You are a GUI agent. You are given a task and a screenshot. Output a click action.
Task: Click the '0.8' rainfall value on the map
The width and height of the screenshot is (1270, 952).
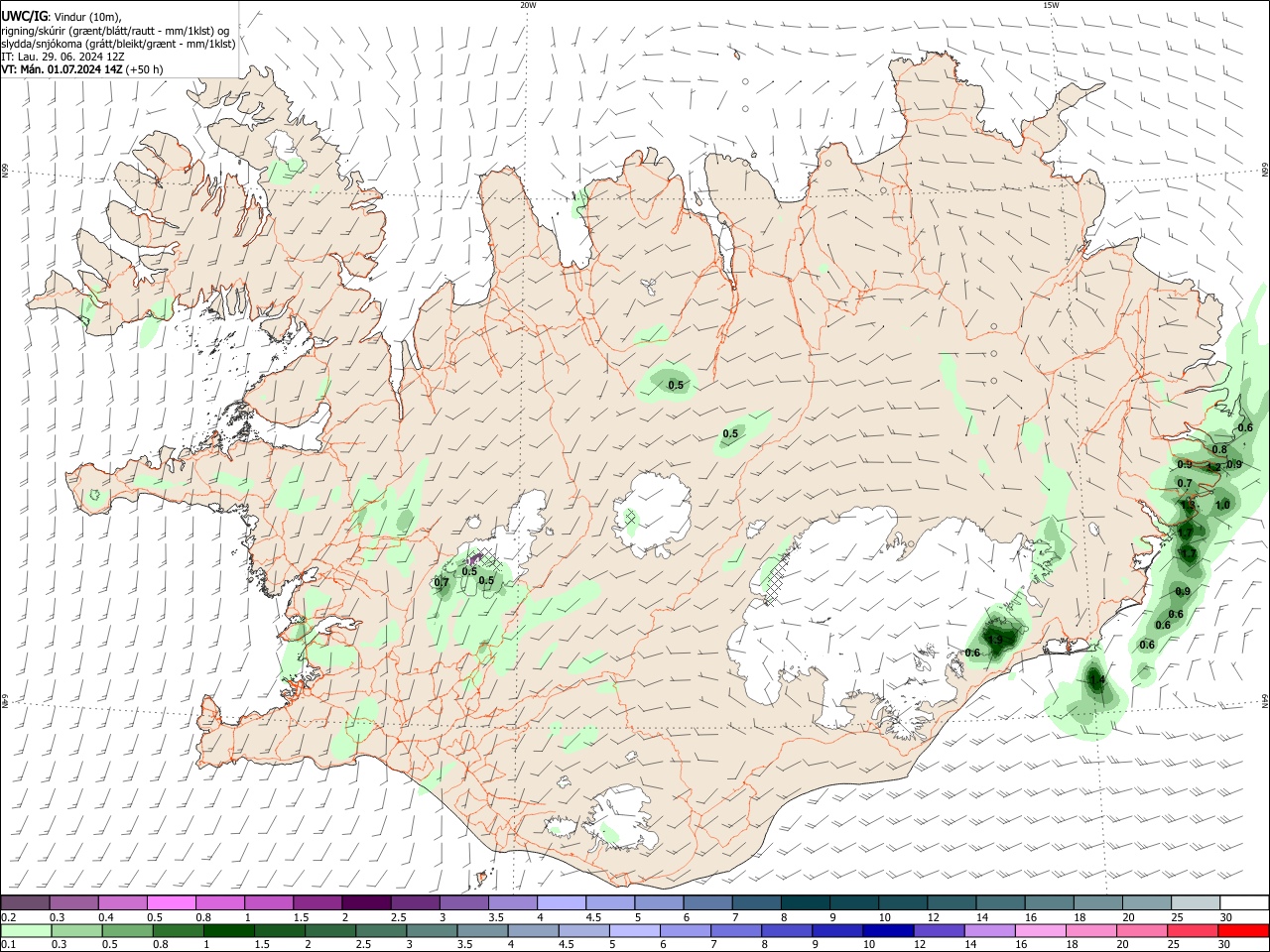coord(1219,449)
